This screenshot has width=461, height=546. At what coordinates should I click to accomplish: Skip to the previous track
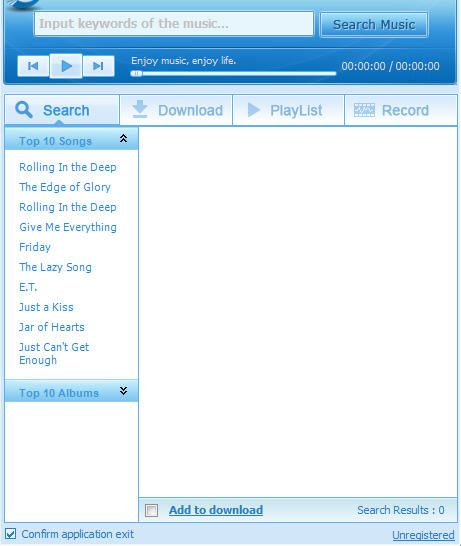[x=33, y=66]
